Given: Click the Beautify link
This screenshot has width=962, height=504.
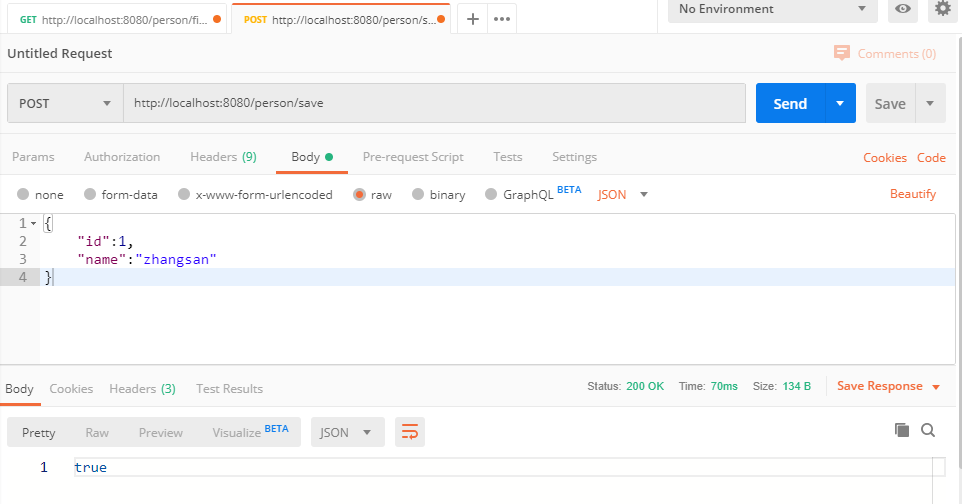Looking at the screenshot, I should pyautogui.click(x=912, y=194).
